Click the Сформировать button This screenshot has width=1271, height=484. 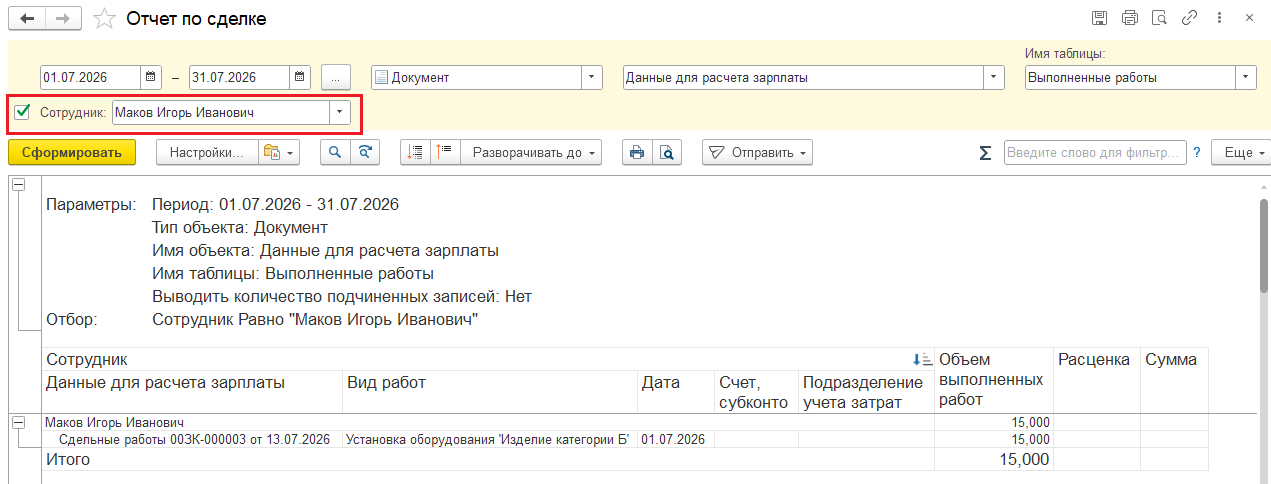click(71, 152)
